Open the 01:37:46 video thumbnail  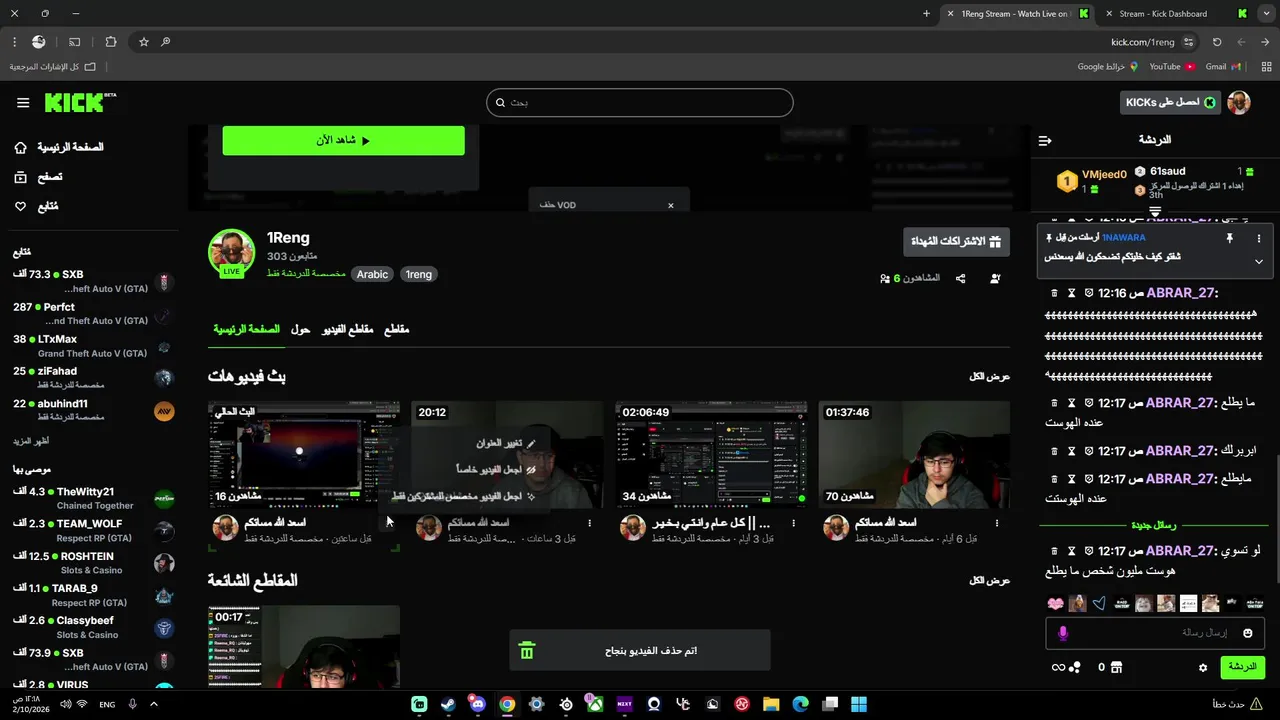[914, 455]
